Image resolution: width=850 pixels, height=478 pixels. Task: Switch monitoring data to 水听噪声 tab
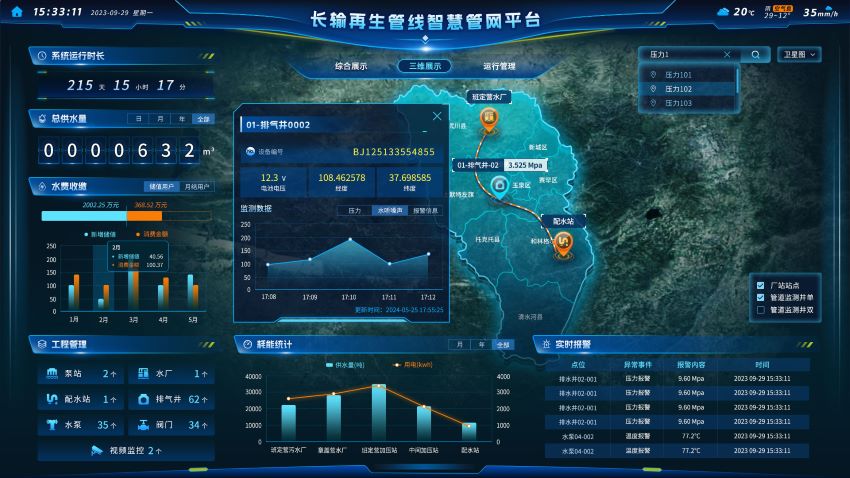click(x=390, y=210)
